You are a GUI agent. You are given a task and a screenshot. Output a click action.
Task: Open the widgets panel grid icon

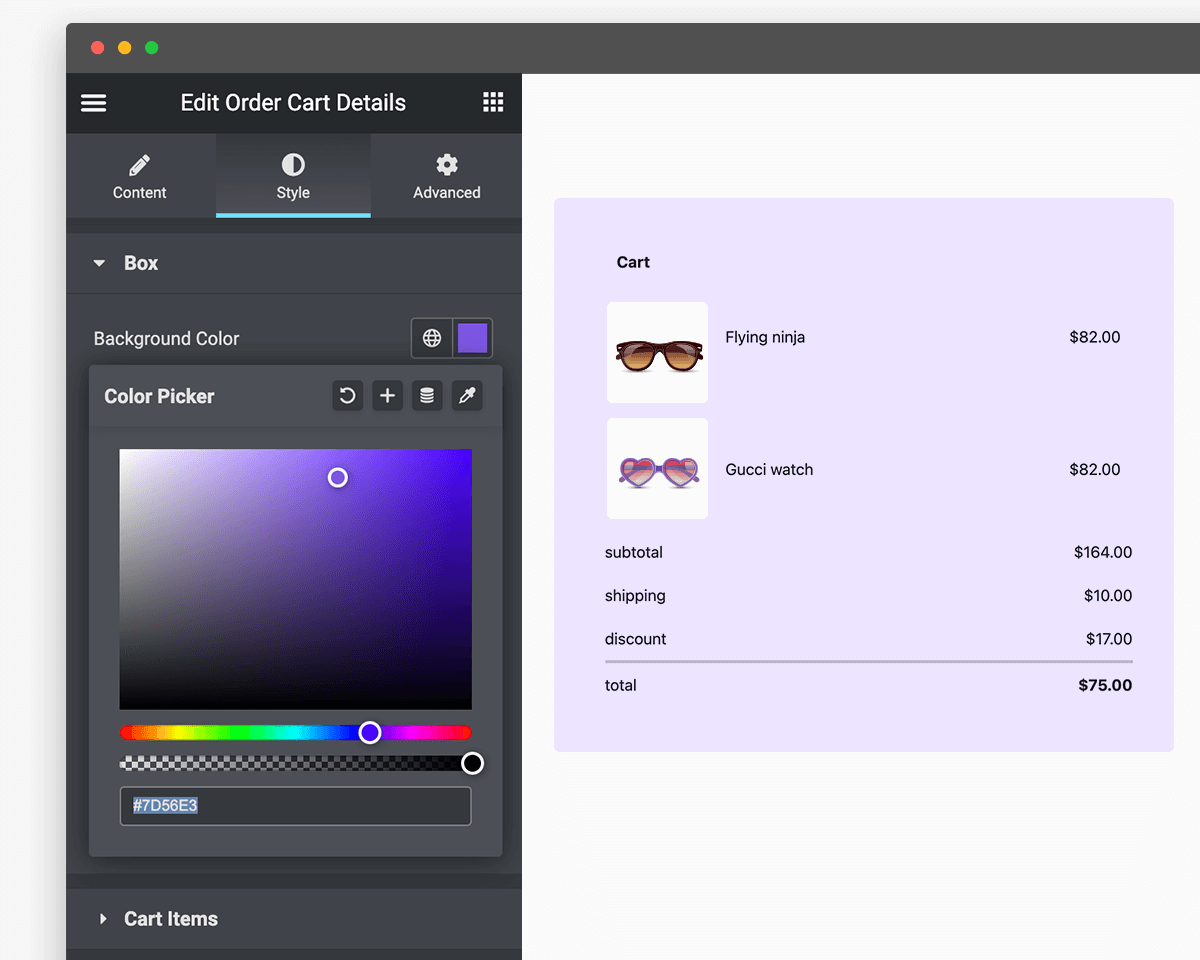(492, 102)
